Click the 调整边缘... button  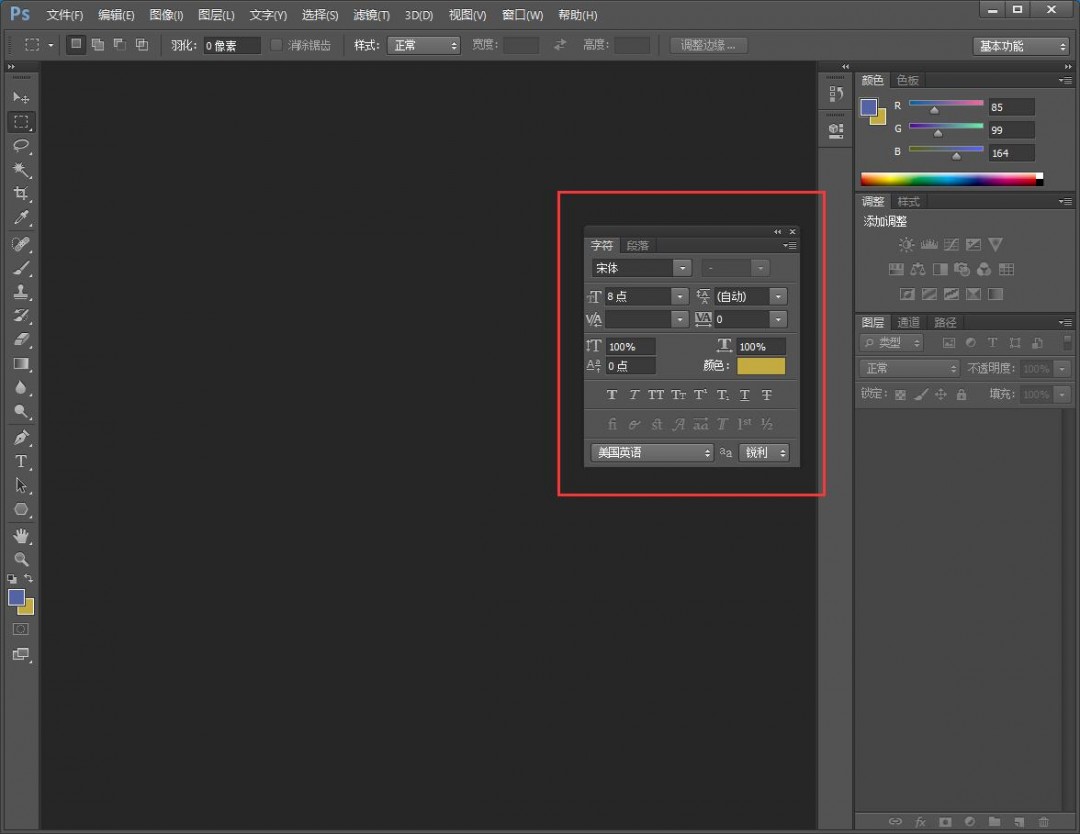tap(708, 45)
